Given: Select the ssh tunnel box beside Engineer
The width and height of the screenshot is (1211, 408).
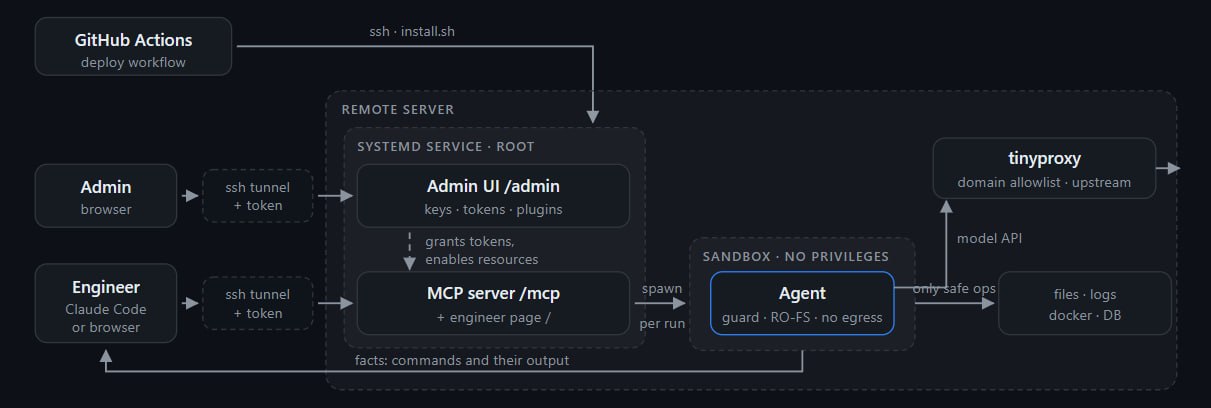Looking at the screenshot, I should click(x=258, y=304).
